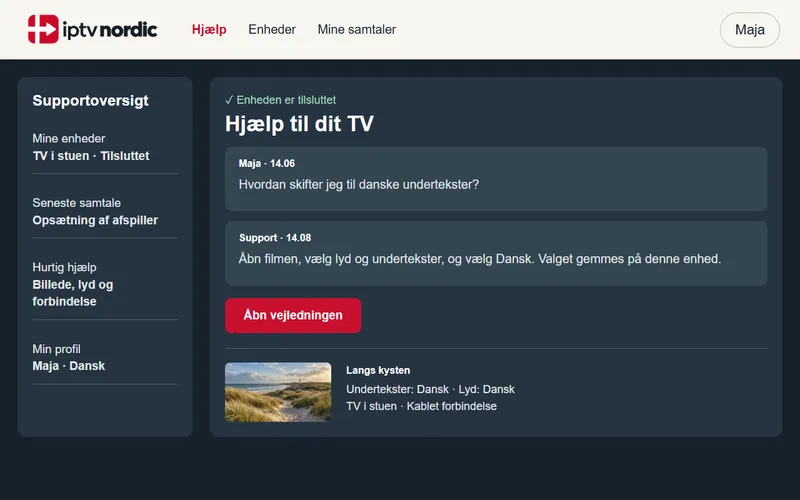This screenshot has height=500, width=800.
Task: Open the Hjælp navigation tab
Action: (x=209, y=30)
